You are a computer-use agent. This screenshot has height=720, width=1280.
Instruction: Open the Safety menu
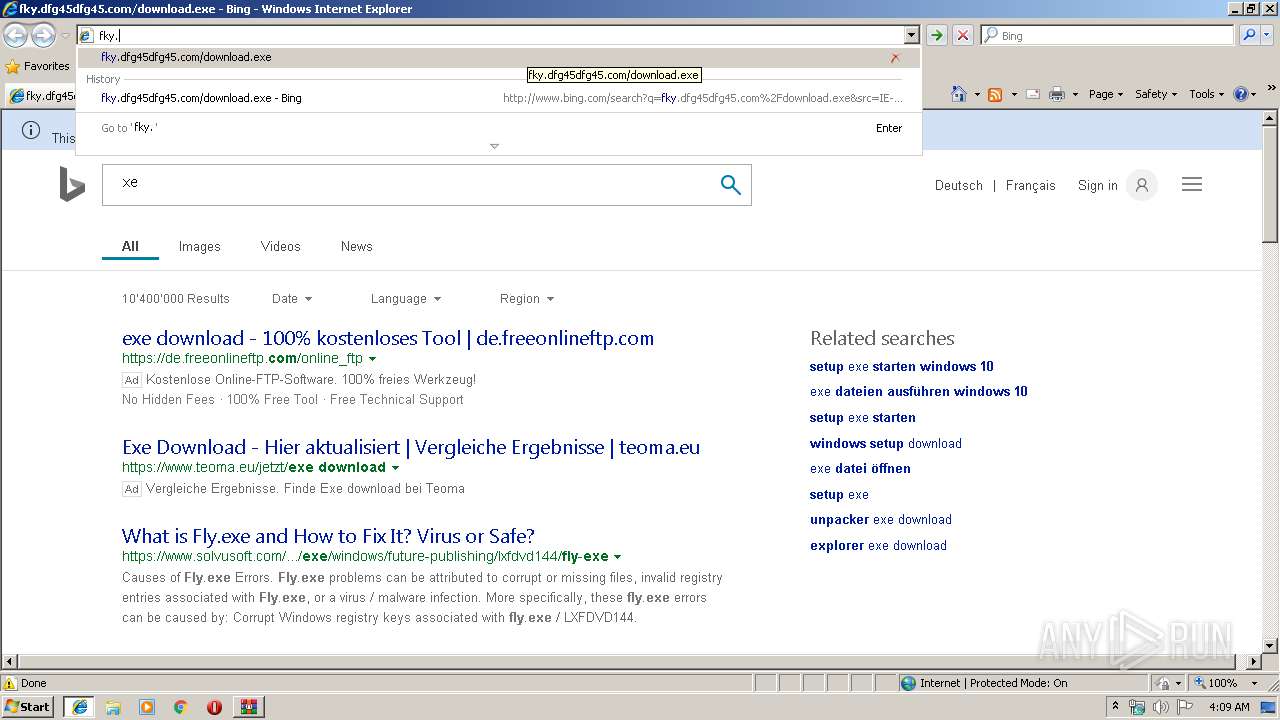click(x=1156, y=94)
